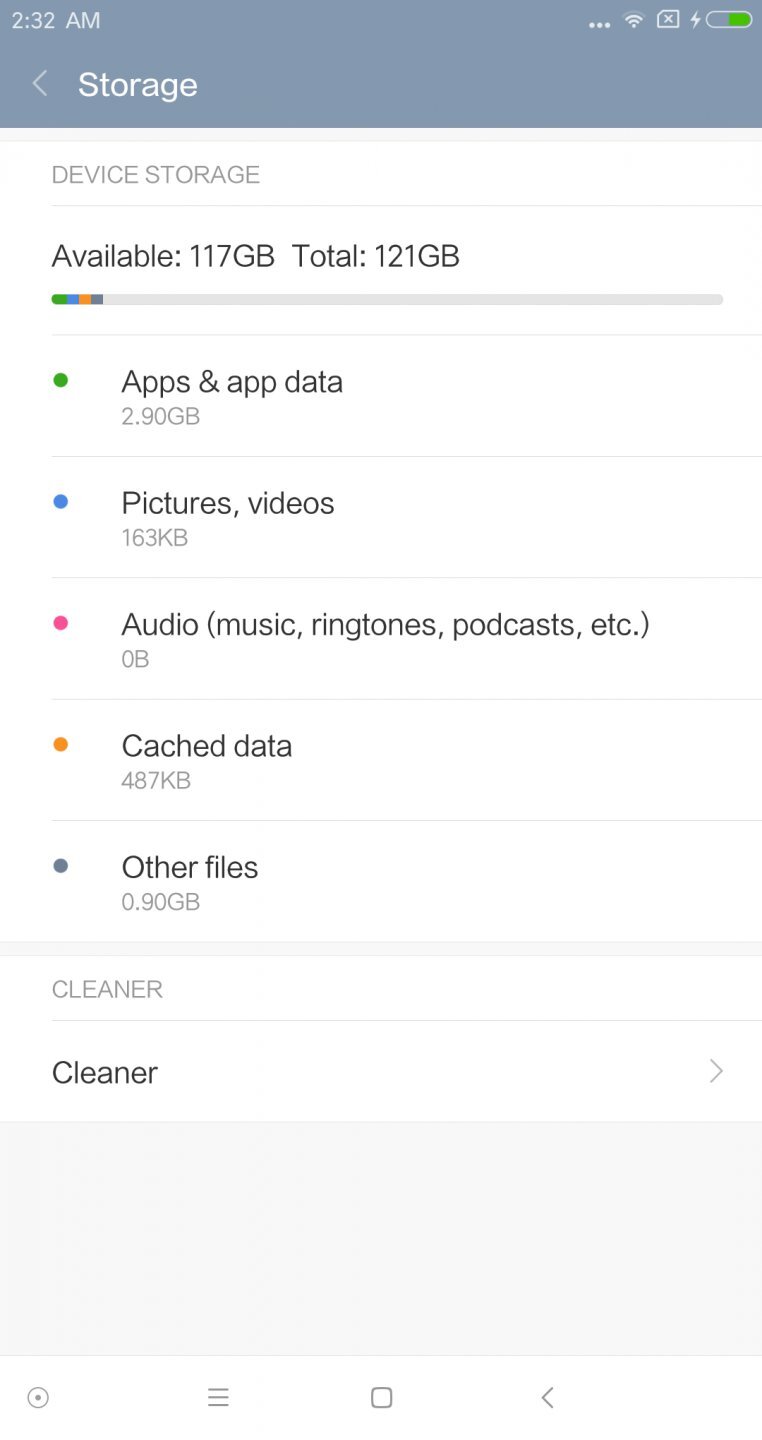Open Cached data to clear cache

(x=207, y=760)
